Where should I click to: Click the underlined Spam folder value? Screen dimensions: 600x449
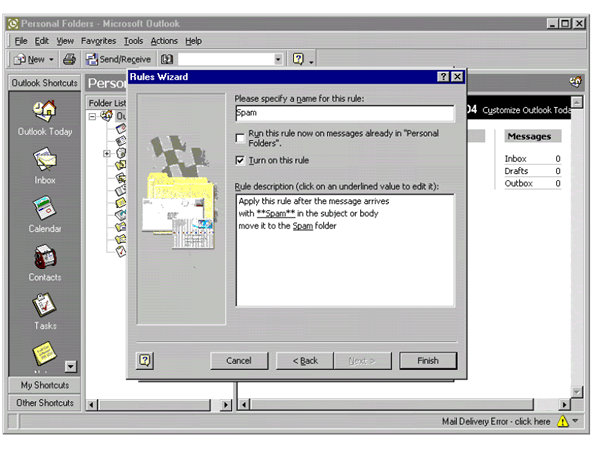tap(303, 226)
